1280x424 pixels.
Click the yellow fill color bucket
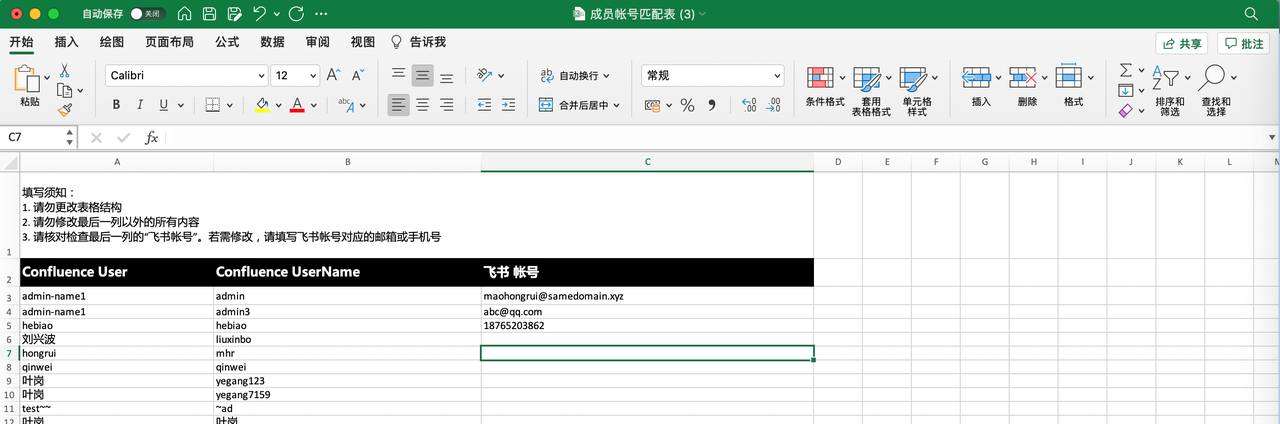tap(262, 105)
